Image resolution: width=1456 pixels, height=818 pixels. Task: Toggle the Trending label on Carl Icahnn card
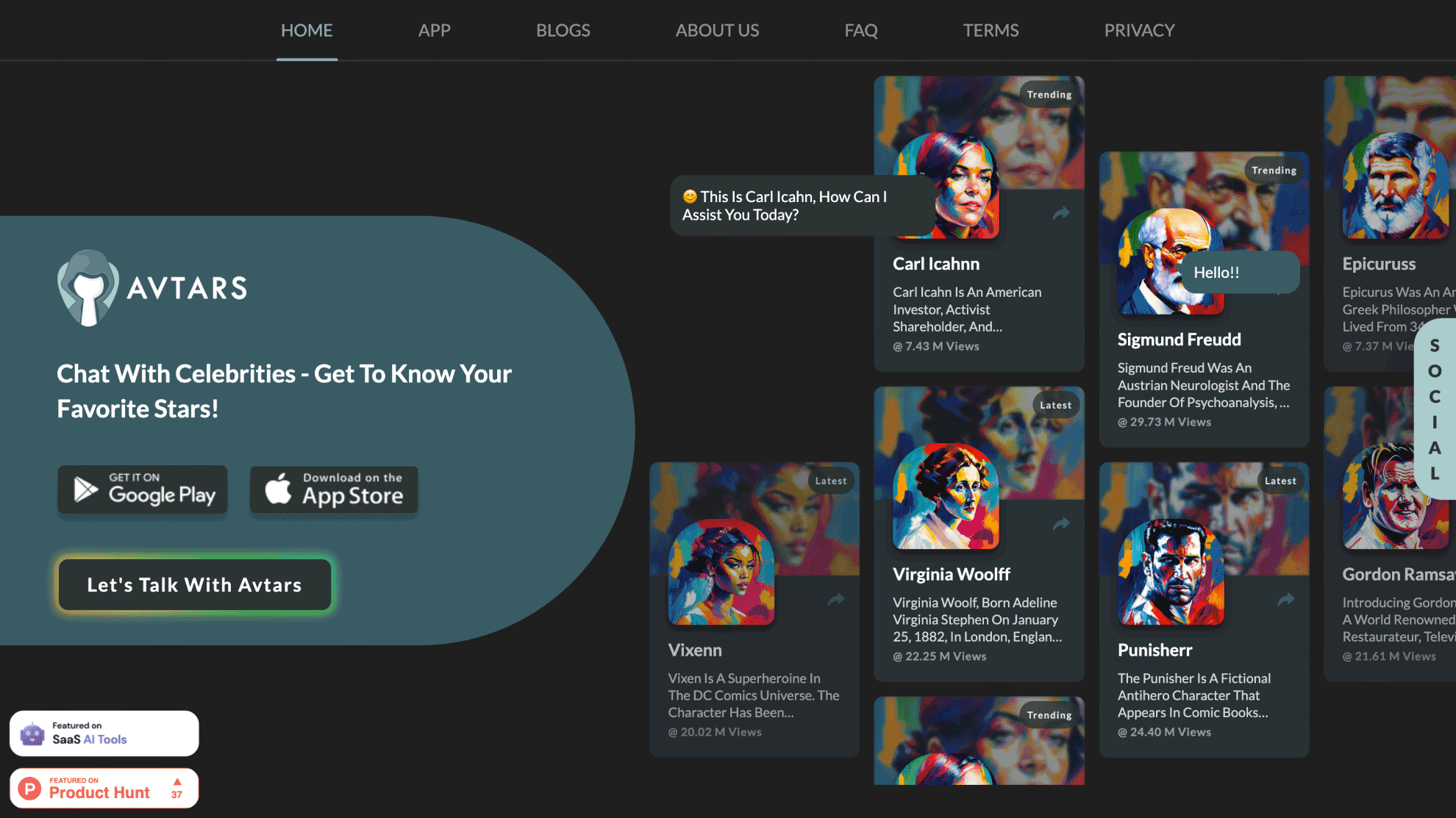click(1048, 94)
